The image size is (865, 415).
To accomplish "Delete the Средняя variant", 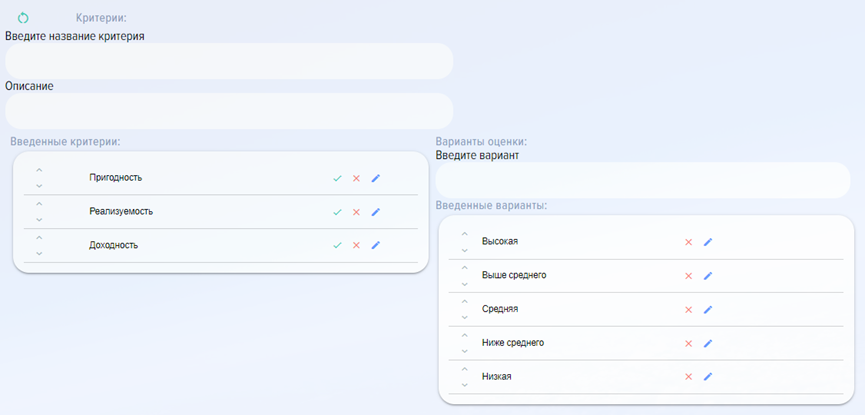I will click(x=688, y=310).
